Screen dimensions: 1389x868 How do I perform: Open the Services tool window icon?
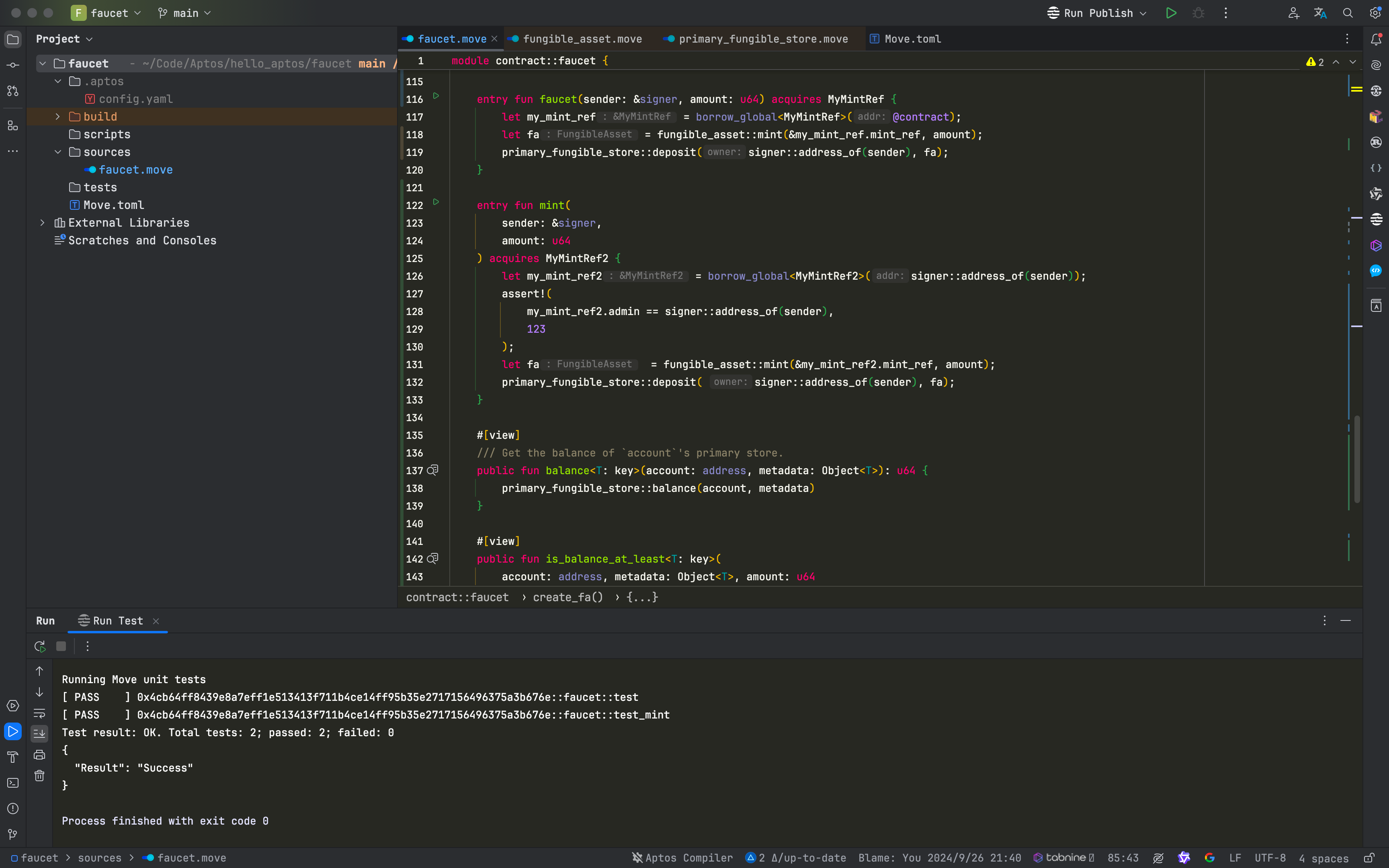tap(12, 706)
